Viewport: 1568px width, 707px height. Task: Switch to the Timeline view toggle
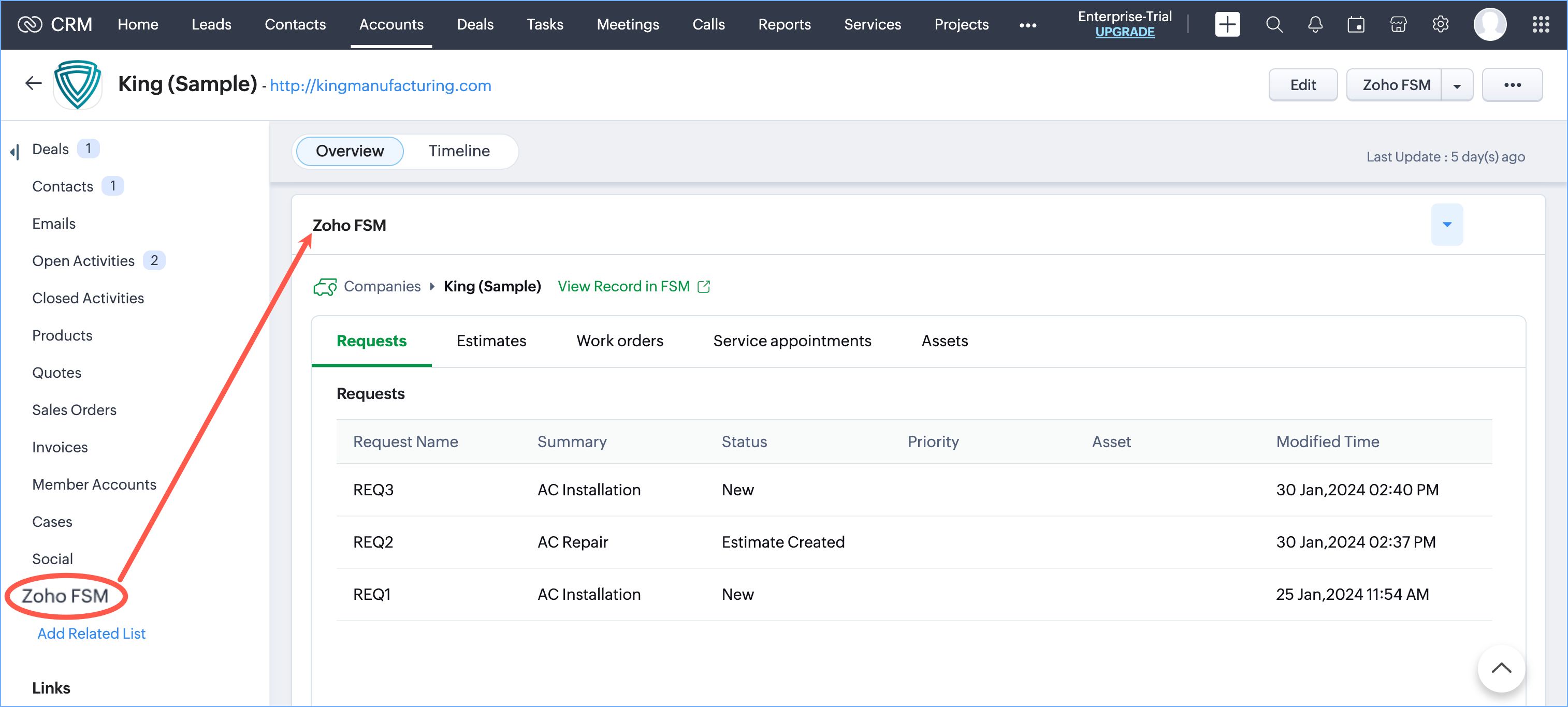[x=458, y=151]
